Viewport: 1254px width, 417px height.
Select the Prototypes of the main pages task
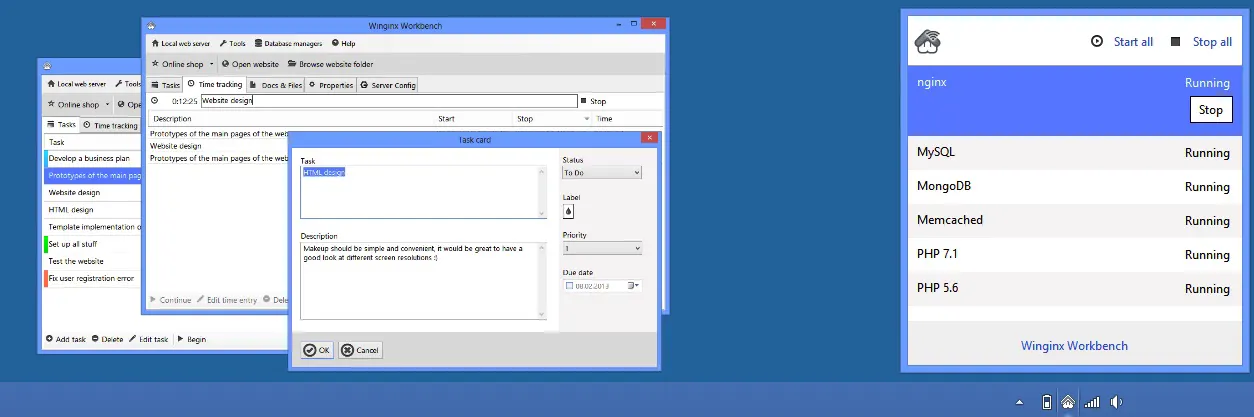click(x=93, y=175)
